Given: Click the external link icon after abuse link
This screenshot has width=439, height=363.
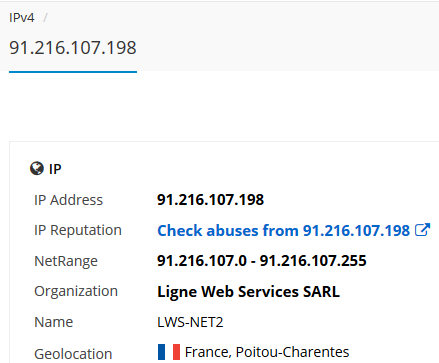Looking at the screenshot, I should [x=422, y=230].
